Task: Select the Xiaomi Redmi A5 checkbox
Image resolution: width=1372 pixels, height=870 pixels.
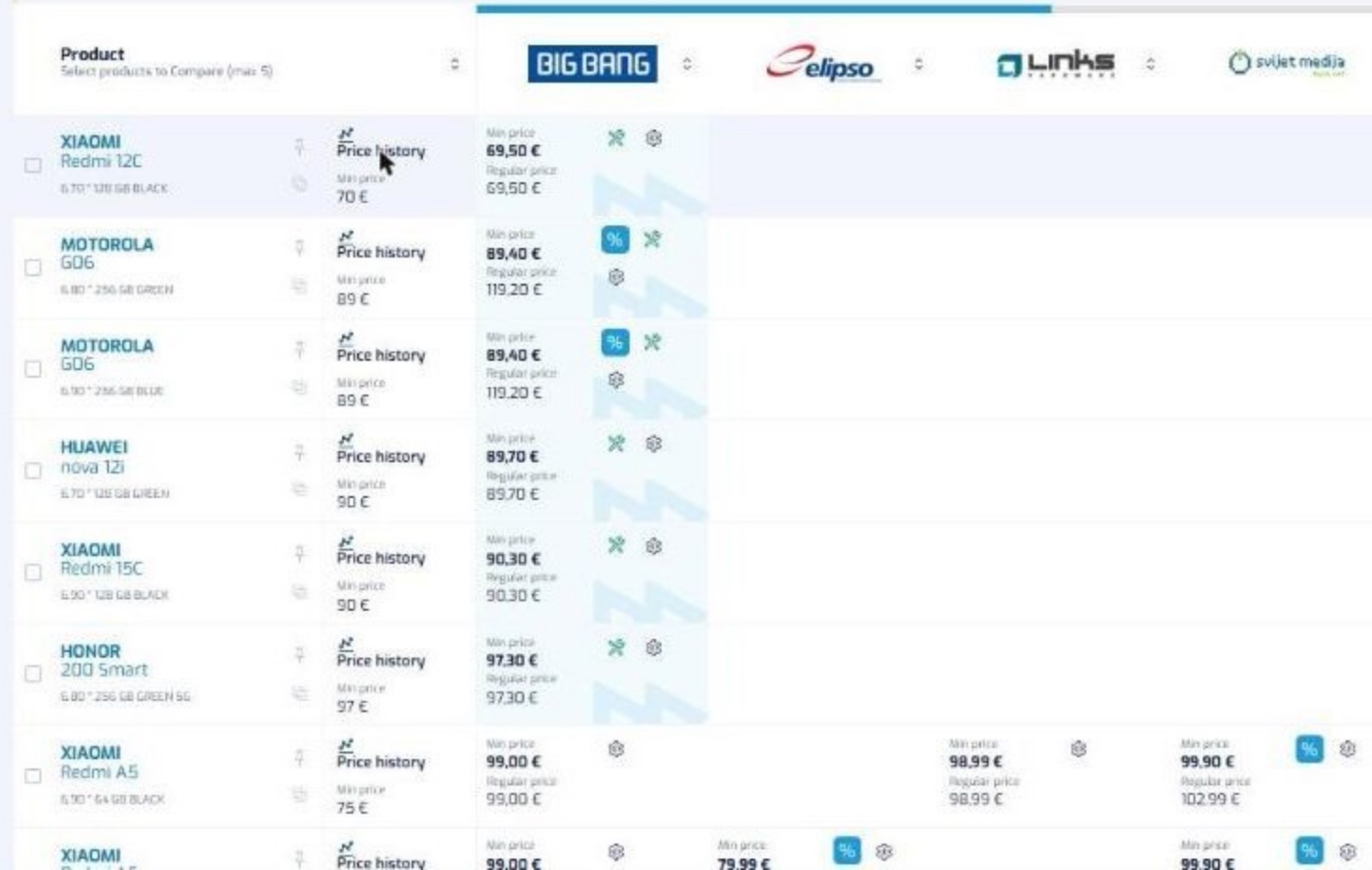Action: click(x=33, y=776)
